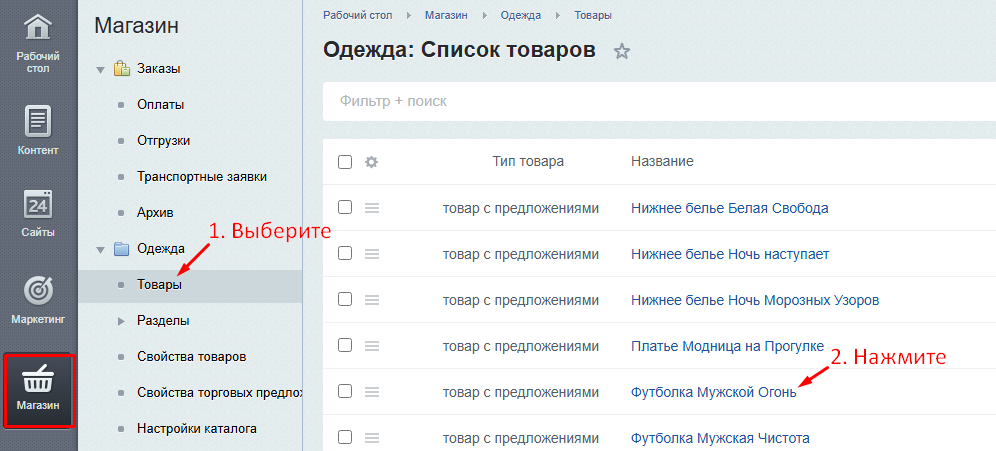Open row menu for Нижнее белье Белая Свобода

372,208
